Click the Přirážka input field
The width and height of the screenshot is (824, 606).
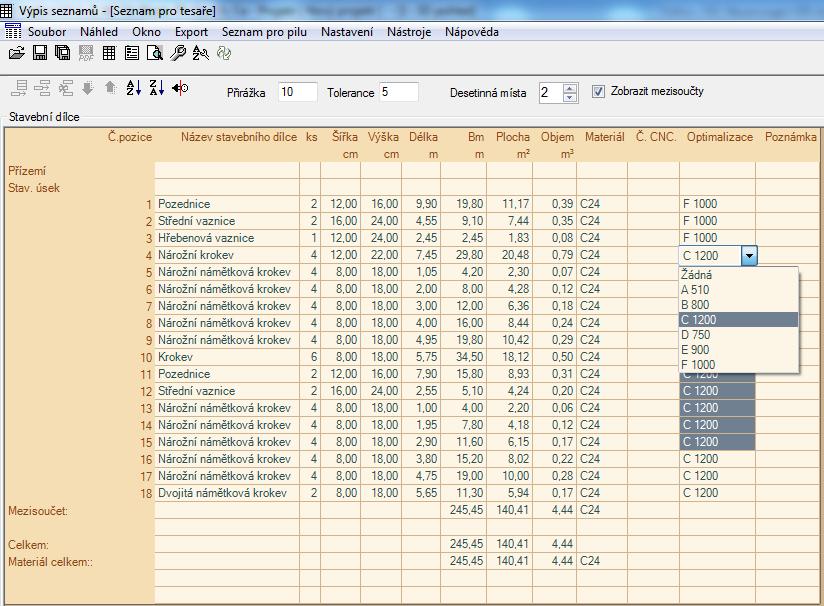pyautogui.click(x=297, y=92)
